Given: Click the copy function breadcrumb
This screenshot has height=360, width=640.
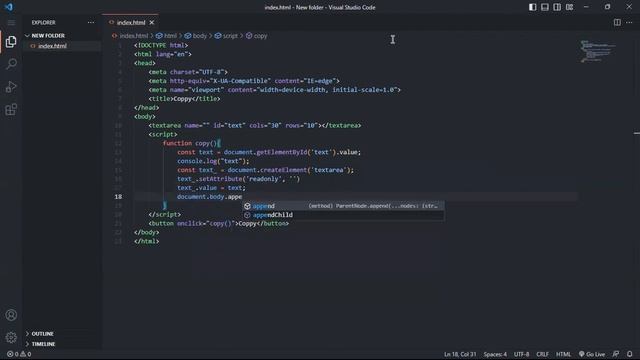Looking at the screenshot, I should 256,36.
